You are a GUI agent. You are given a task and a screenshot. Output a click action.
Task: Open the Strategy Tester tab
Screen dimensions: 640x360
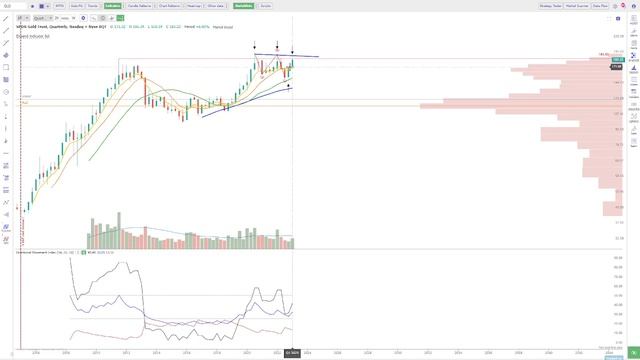coord(551,6)
